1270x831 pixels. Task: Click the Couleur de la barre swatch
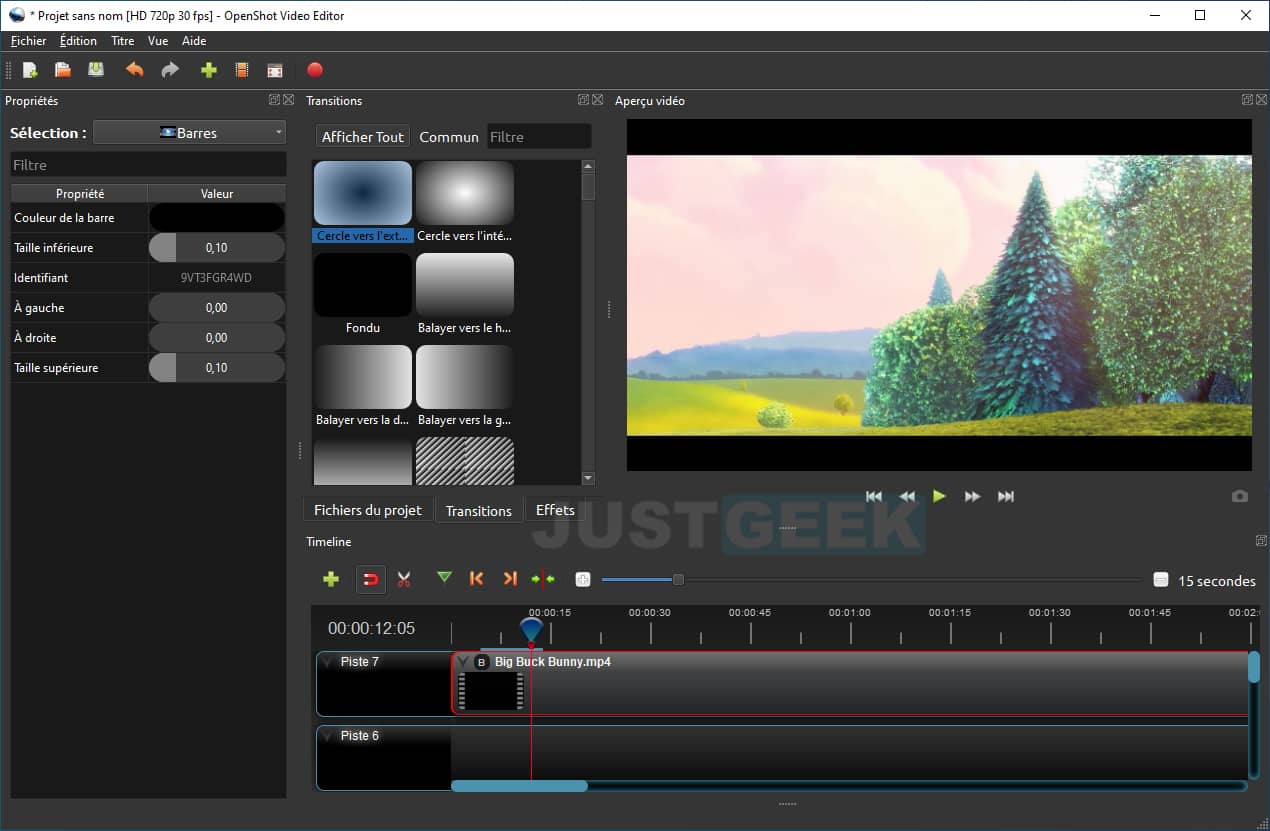[x=217, y=218]
